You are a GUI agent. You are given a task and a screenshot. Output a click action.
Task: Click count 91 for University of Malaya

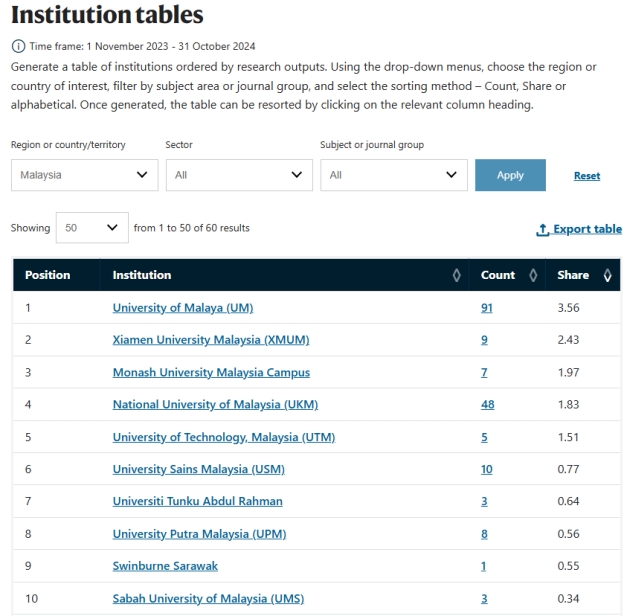click(x=487, y=308)
